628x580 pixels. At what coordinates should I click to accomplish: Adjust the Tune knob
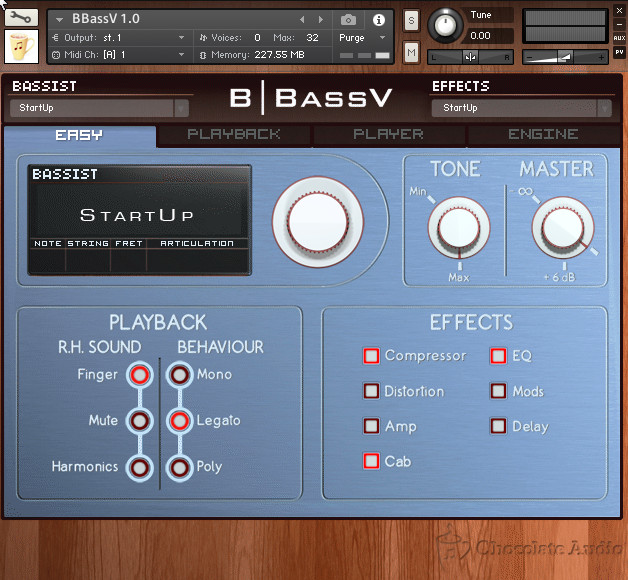(x=445, y=25)
